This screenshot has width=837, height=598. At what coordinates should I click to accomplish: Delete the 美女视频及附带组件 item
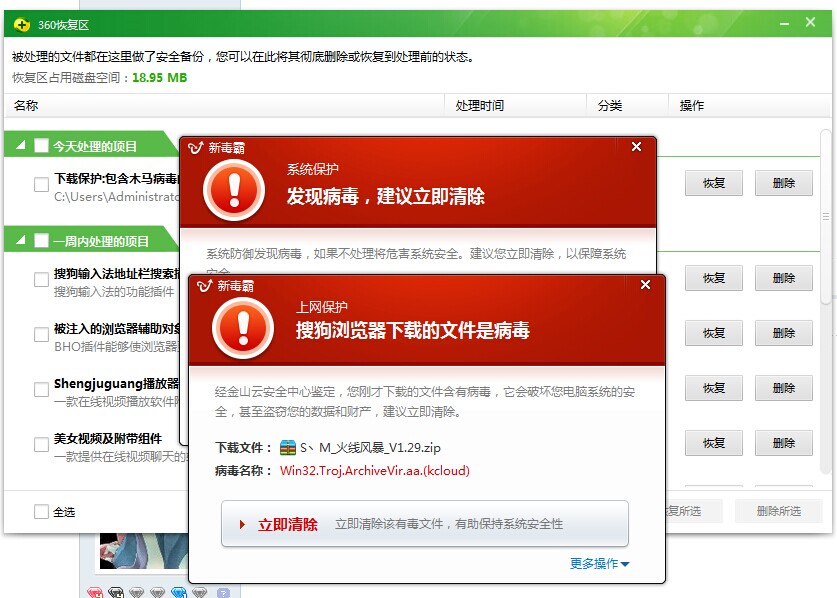point(784,443)
